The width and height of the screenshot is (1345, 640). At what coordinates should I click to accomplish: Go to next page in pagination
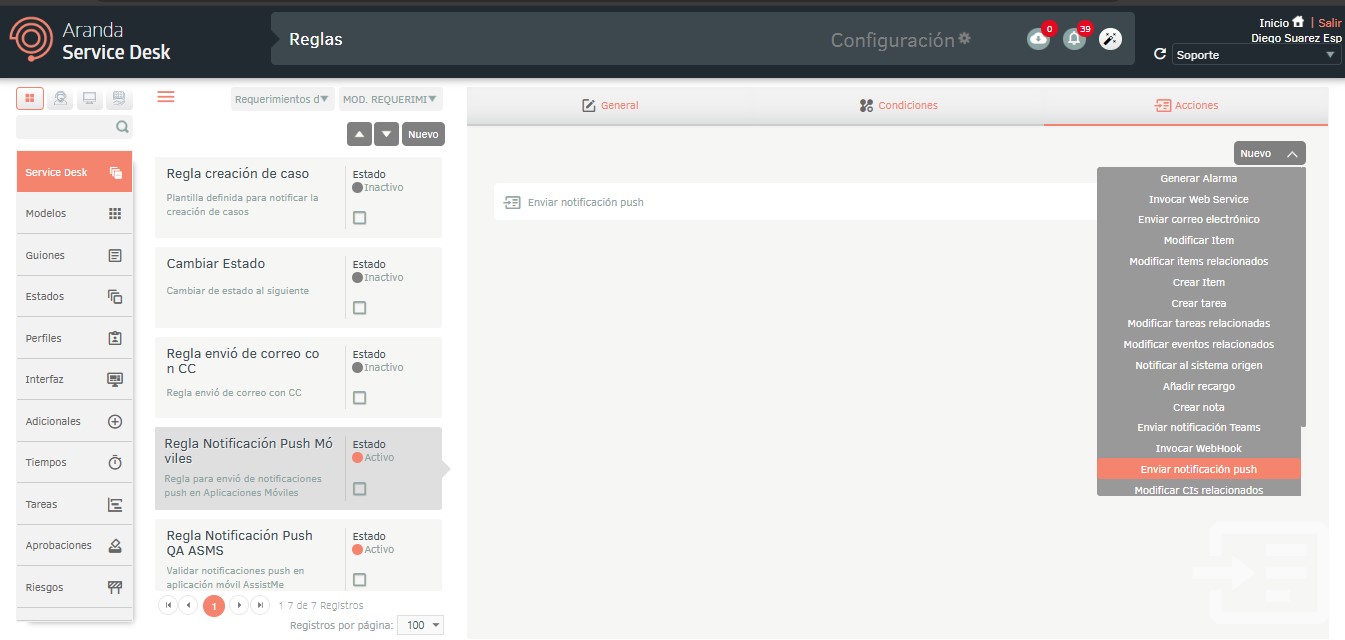(238, 605)
